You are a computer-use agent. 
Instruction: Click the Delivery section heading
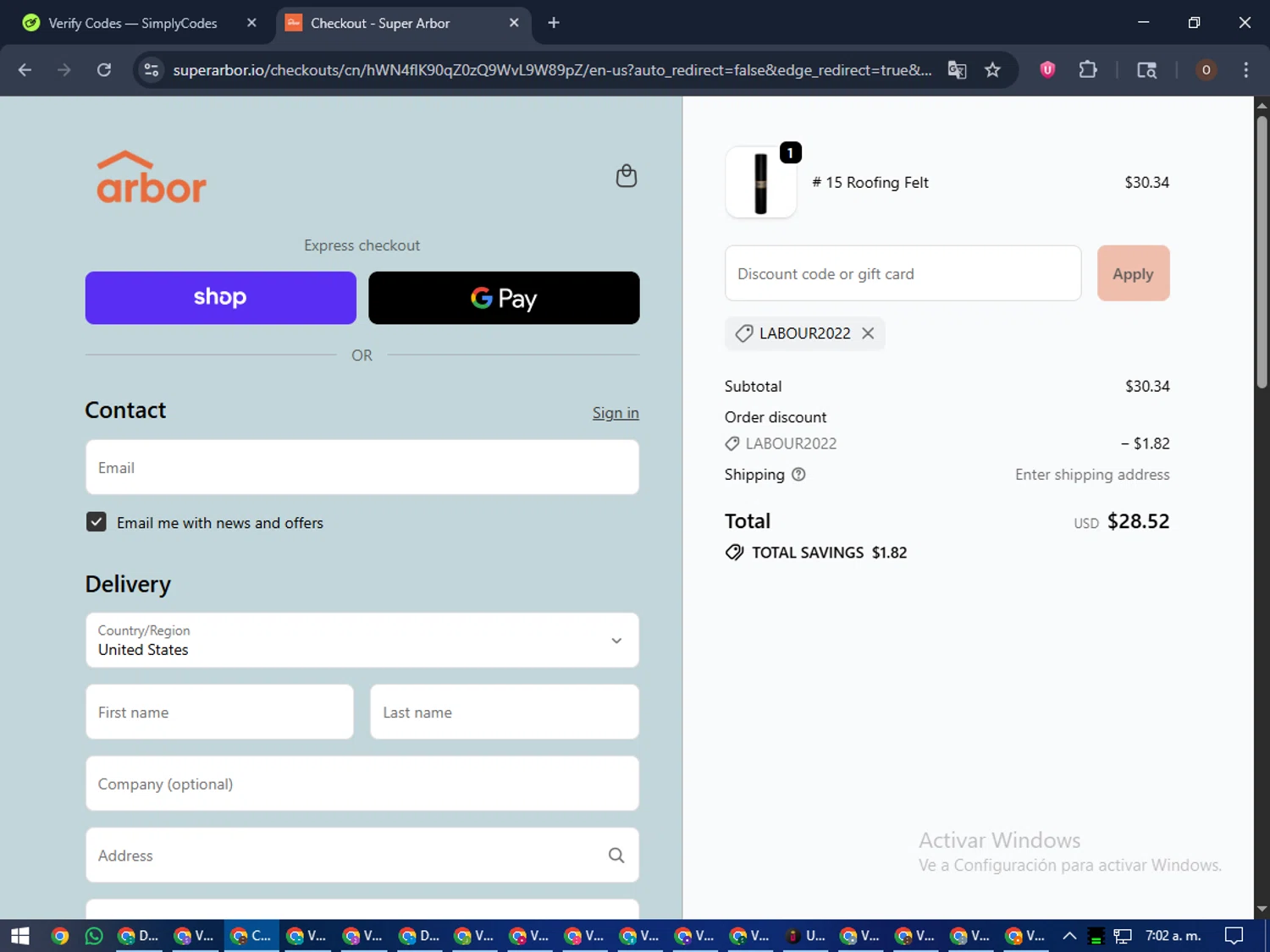[128, 584]
